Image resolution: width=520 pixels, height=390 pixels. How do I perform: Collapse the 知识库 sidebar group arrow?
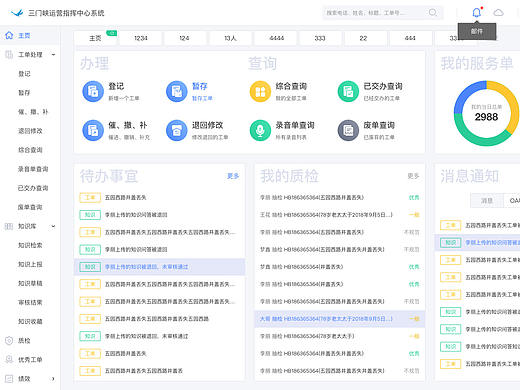(x=53, y=226)
